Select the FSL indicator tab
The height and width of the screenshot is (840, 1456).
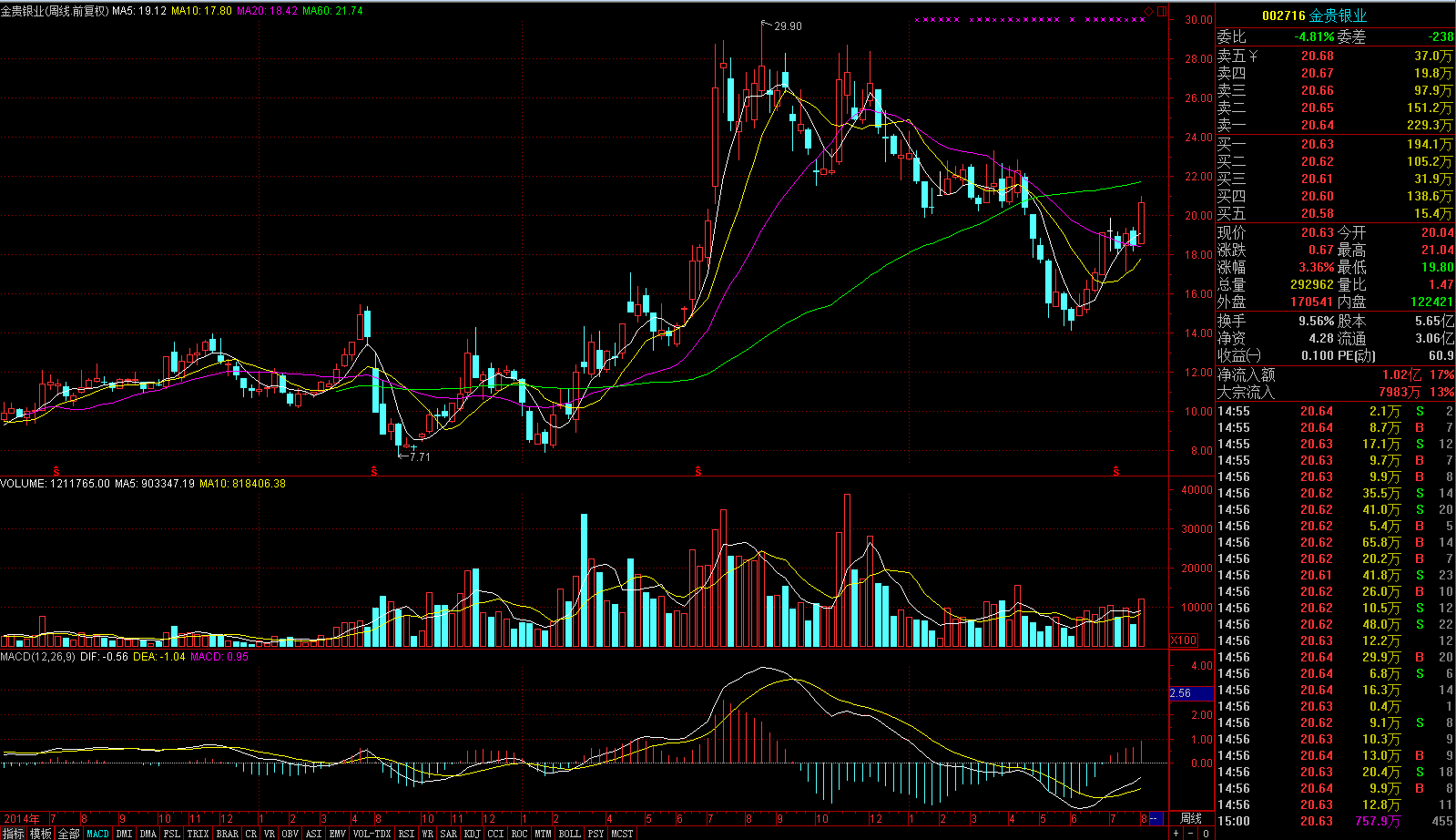(x=171, y=834)
